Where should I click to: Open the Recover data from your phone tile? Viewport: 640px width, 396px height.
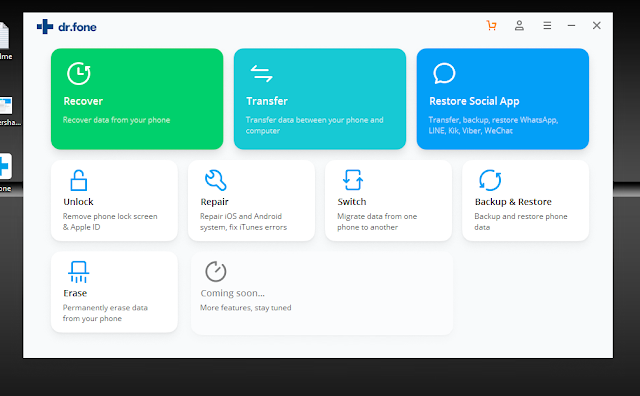(x=137, y=99)
